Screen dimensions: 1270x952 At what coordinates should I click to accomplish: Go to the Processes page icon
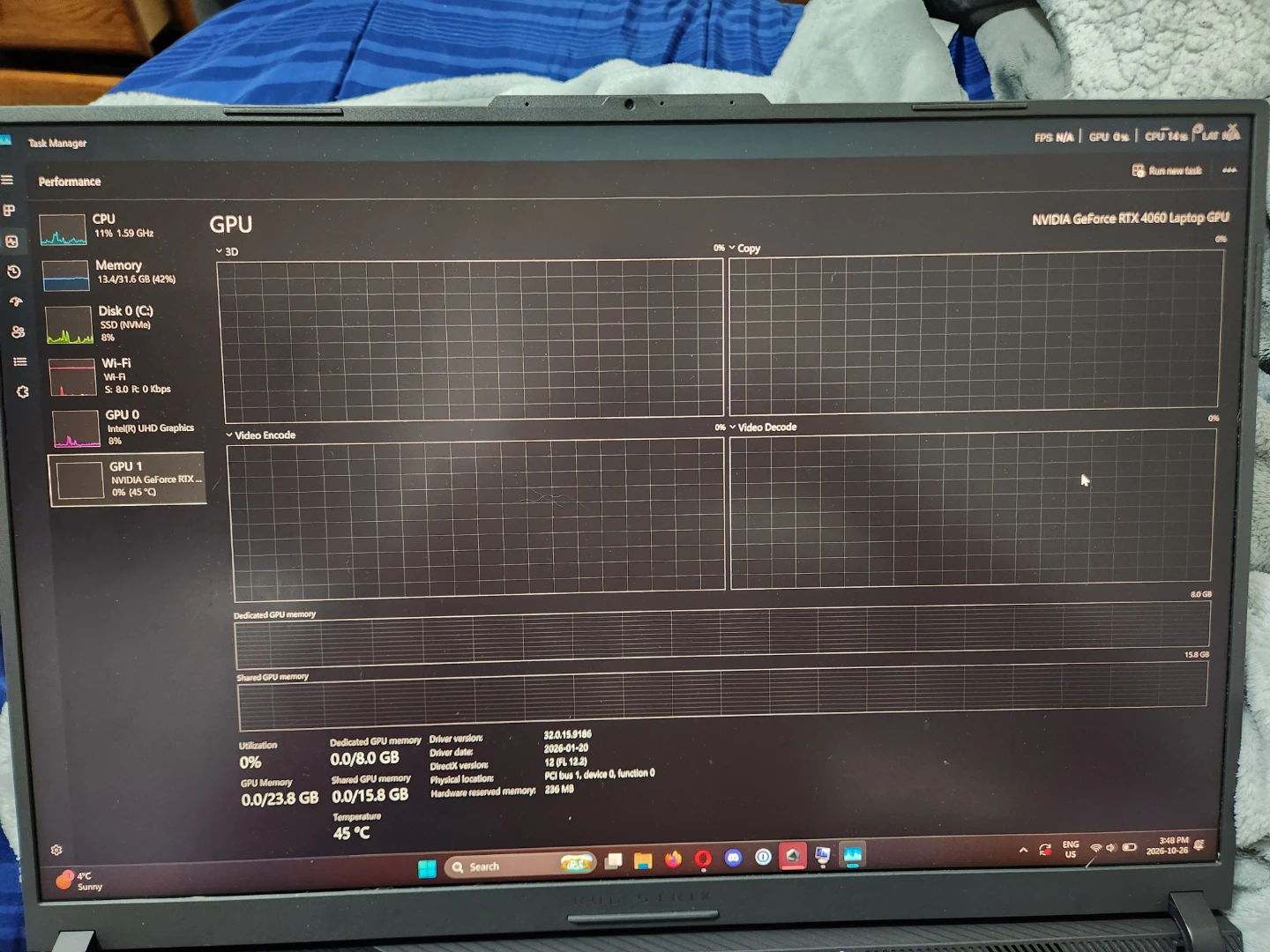(x=9, y=211)
